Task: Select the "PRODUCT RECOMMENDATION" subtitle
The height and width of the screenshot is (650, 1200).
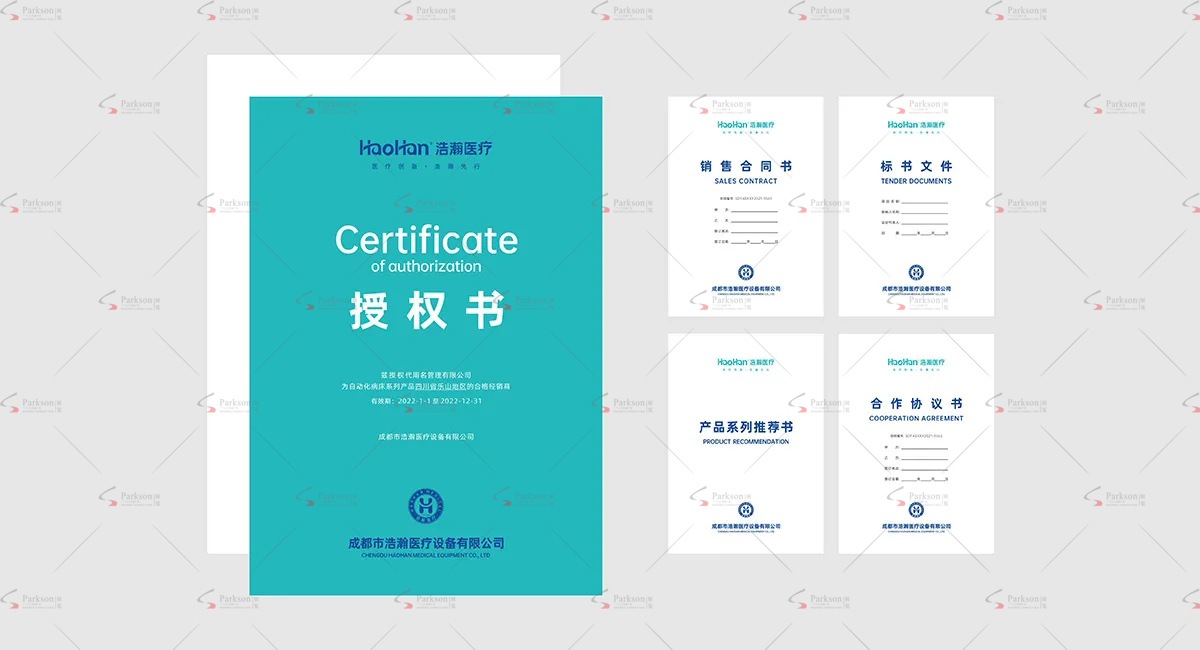Action: click(x=746, y=442)
